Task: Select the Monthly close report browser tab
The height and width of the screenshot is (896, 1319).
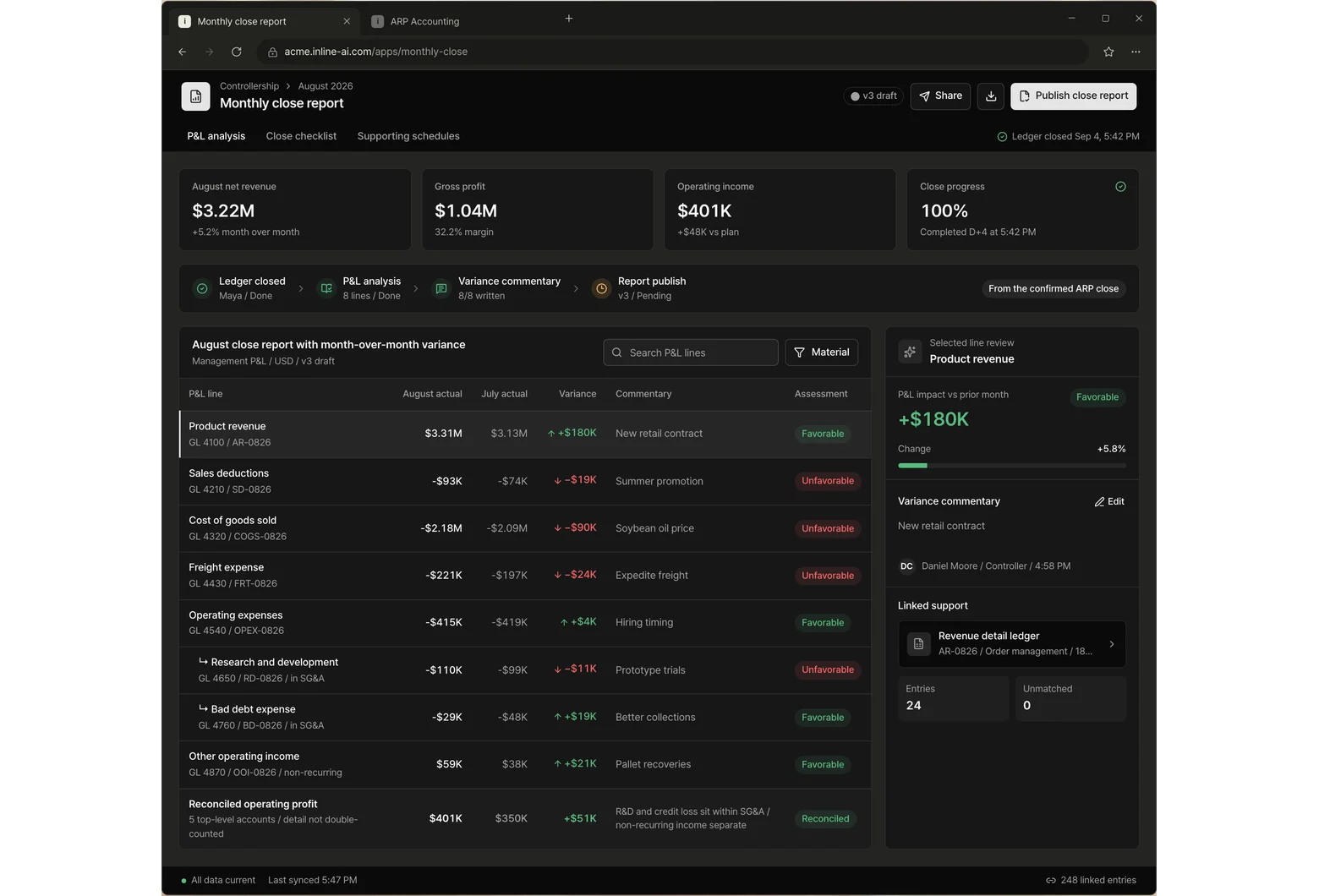Action: 264,21
